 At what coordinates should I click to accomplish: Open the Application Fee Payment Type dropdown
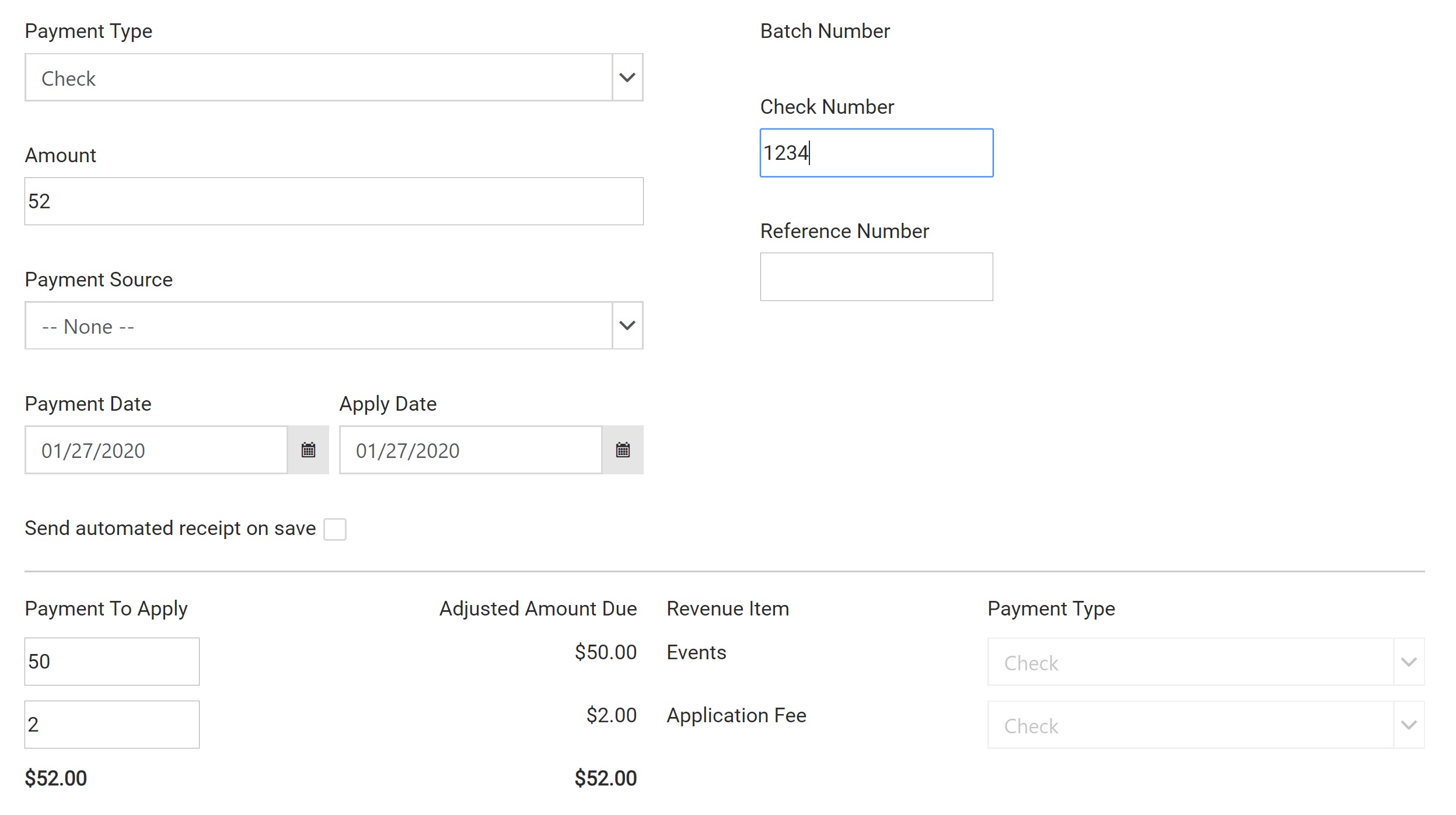click(x=1205, y=725)
